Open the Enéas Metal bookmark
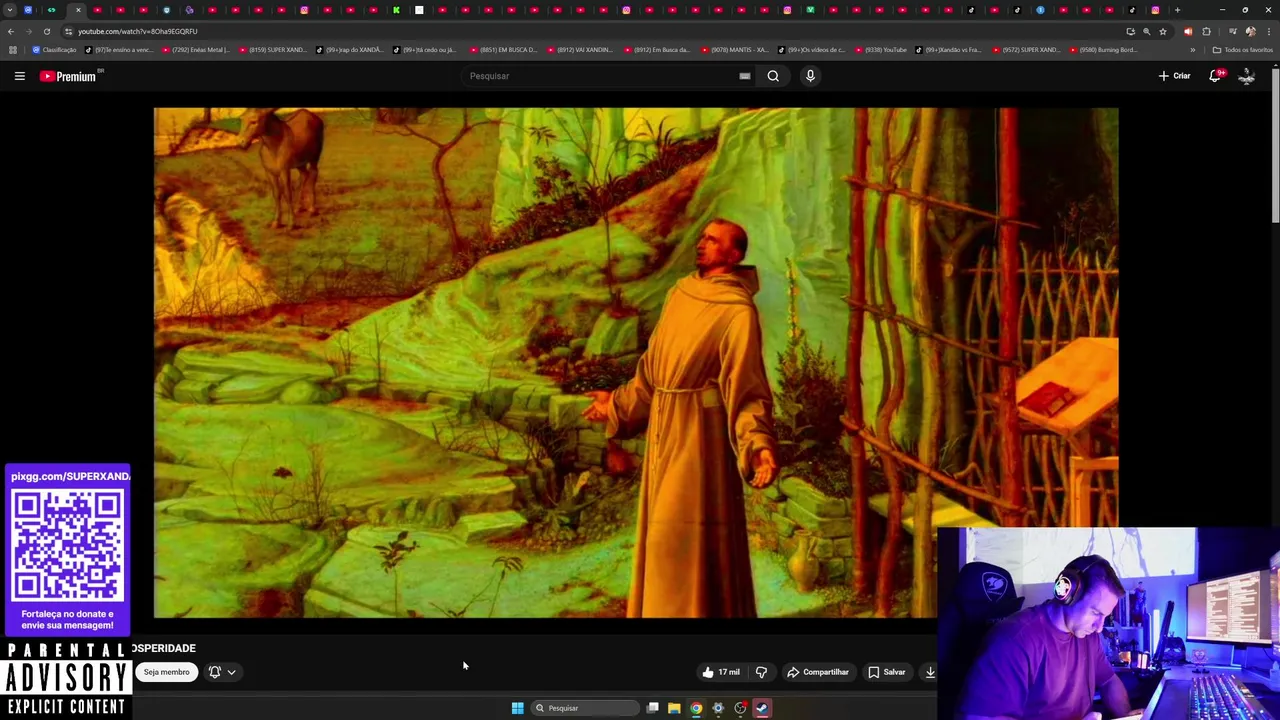 click(195, 50)
